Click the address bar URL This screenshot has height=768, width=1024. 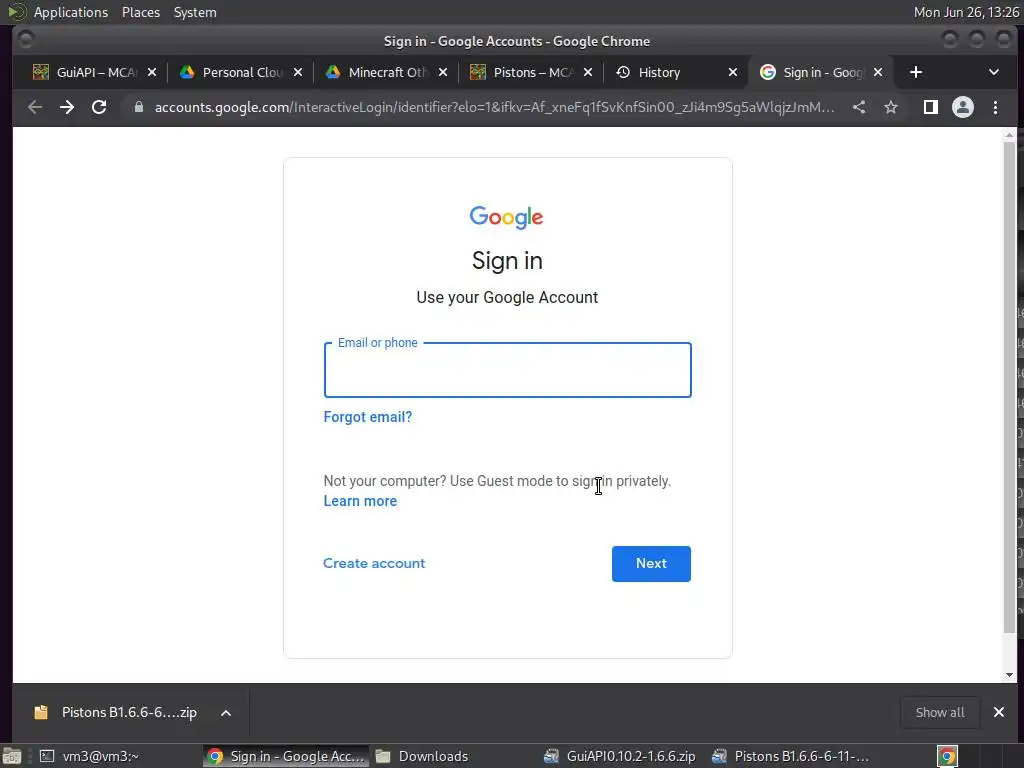click(494, 107)
